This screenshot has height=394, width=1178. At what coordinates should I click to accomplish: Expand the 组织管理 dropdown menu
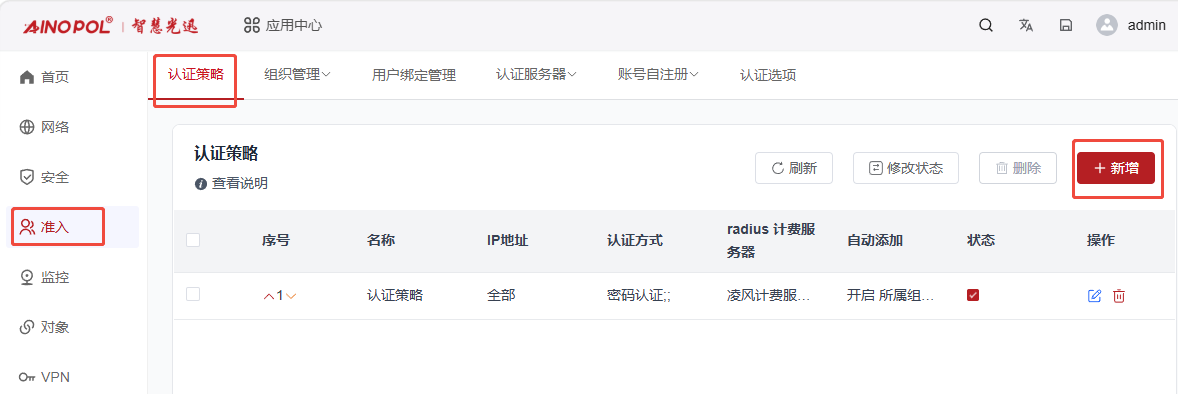coord(298,74)
